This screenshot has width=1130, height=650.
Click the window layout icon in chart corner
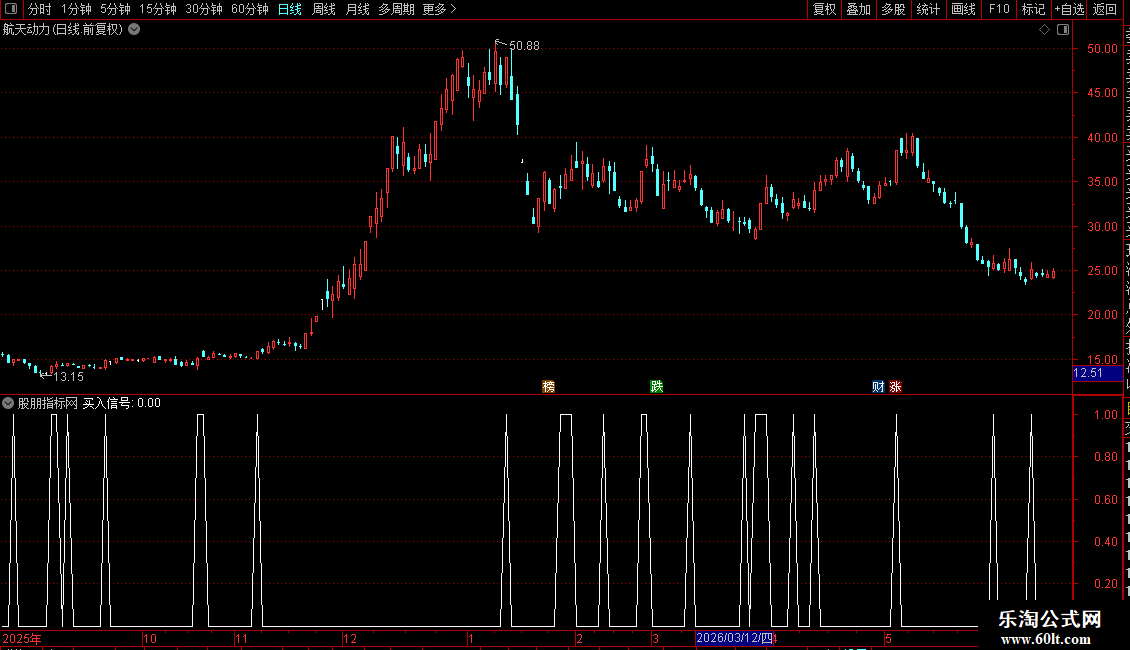(x=1063, y=30)
